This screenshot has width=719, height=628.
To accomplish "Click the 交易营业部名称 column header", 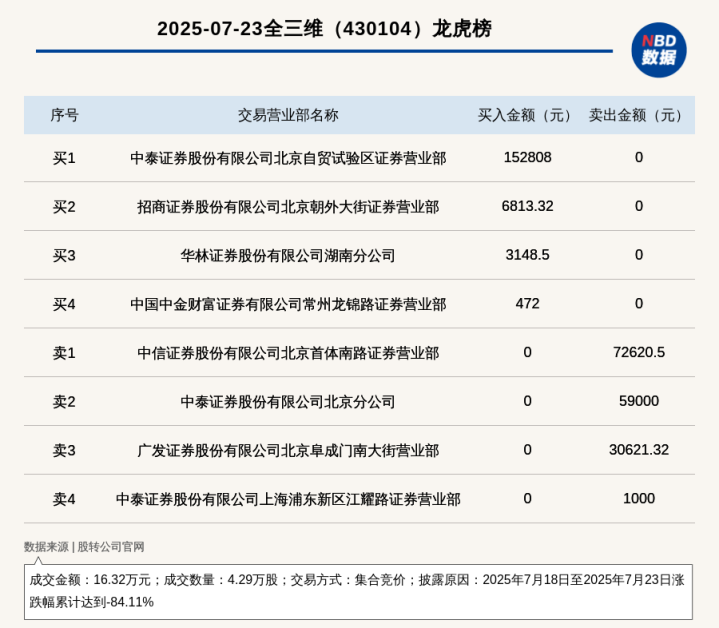I will tap(288, 115).
